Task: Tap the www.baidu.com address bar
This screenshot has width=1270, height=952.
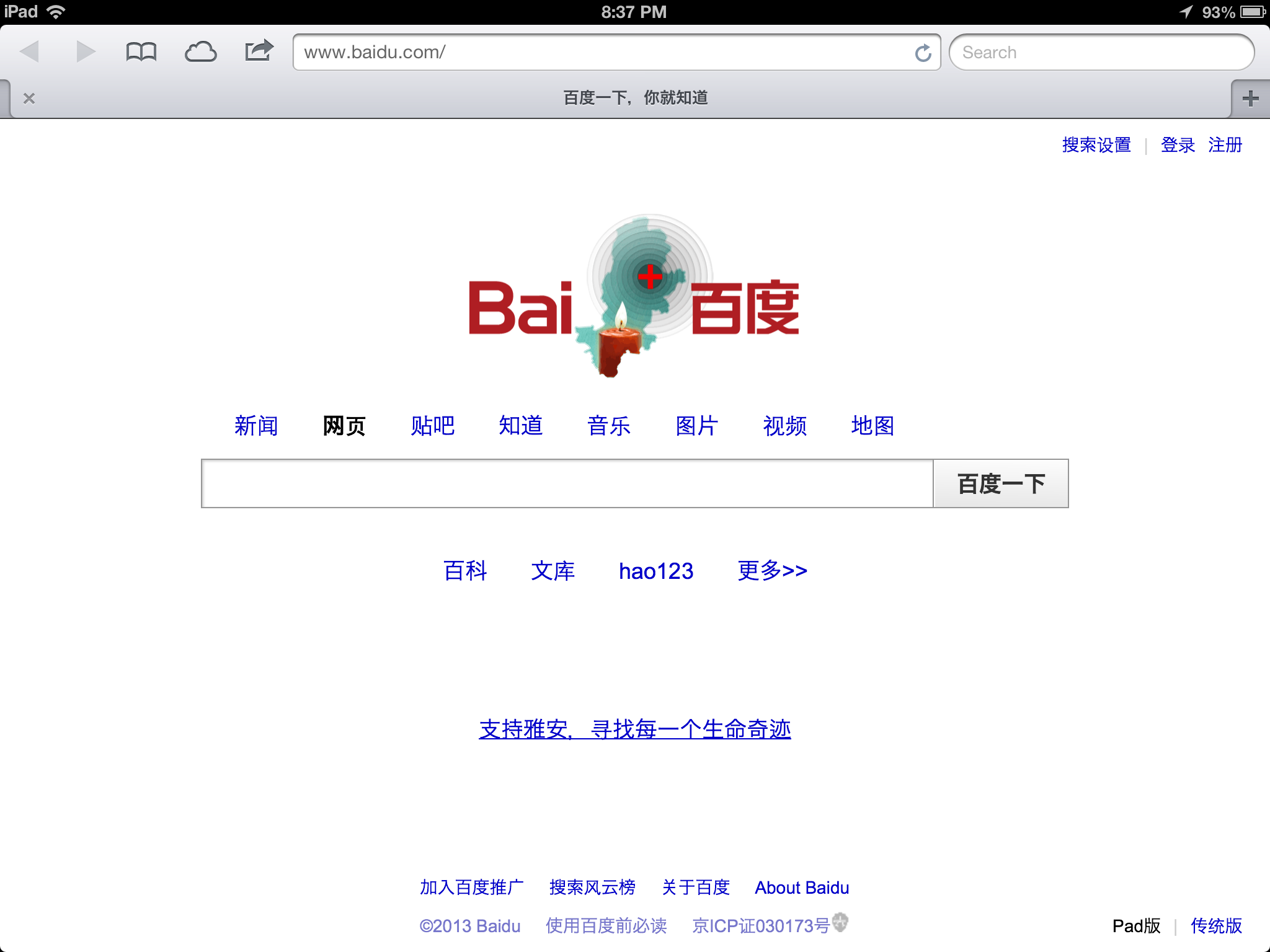Action: 602,53
